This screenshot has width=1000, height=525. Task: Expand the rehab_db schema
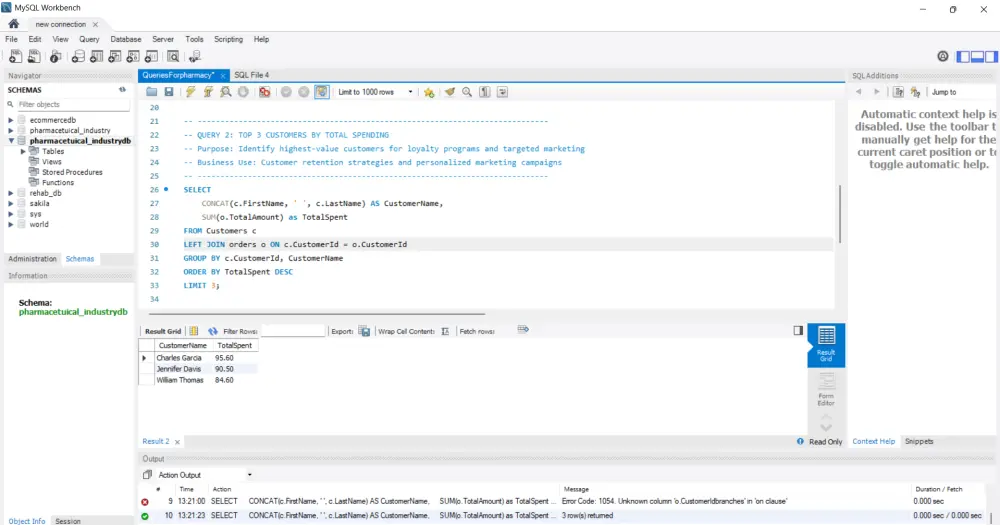[x=11, y=193]
